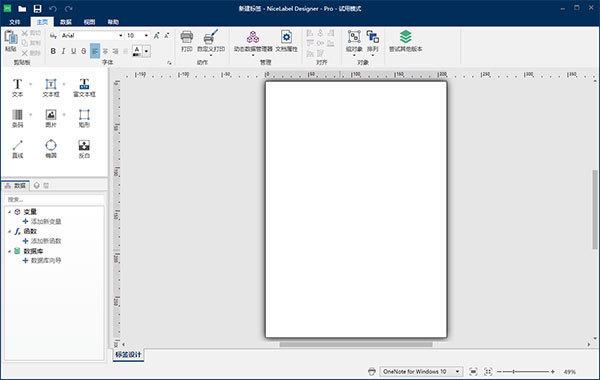Open document properties (文档属性)
The image size is (600, 380).
pos(286,41)
